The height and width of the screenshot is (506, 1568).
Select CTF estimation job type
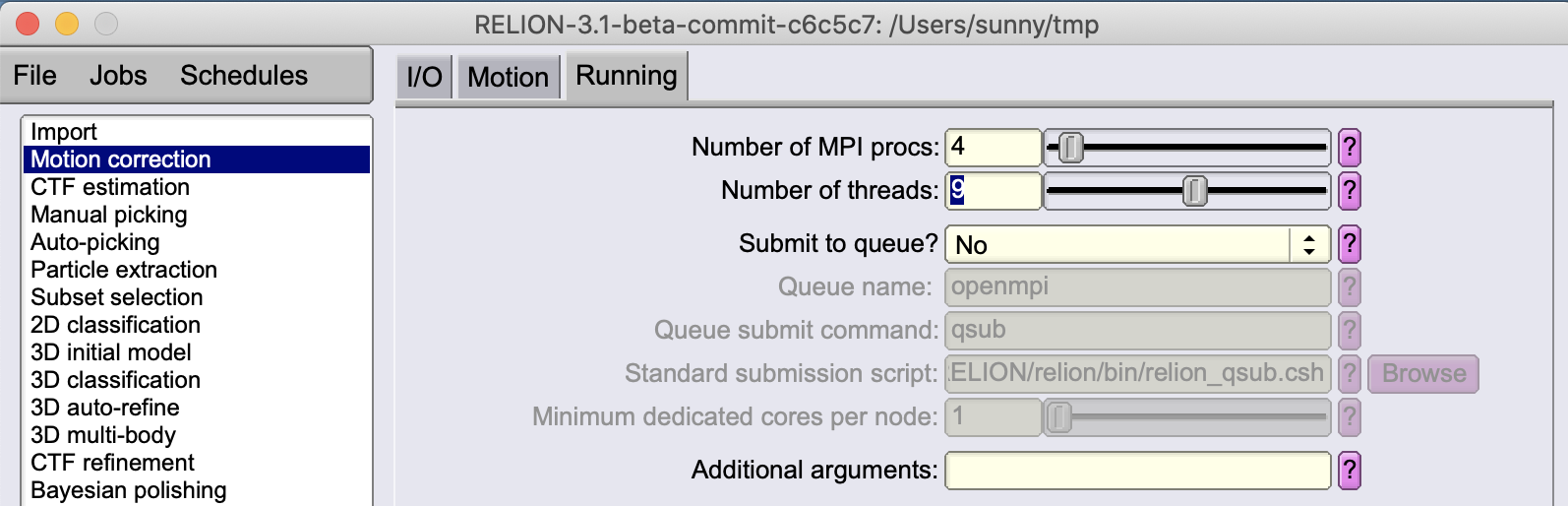coord(197,187)
